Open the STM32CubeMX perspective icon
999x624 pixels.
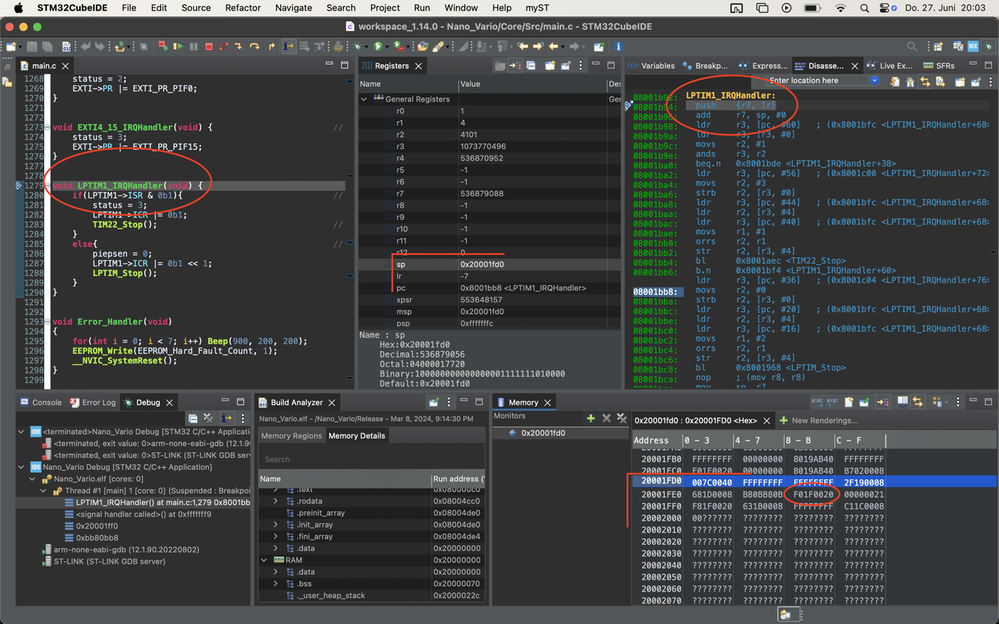click(x=973, y=46)
